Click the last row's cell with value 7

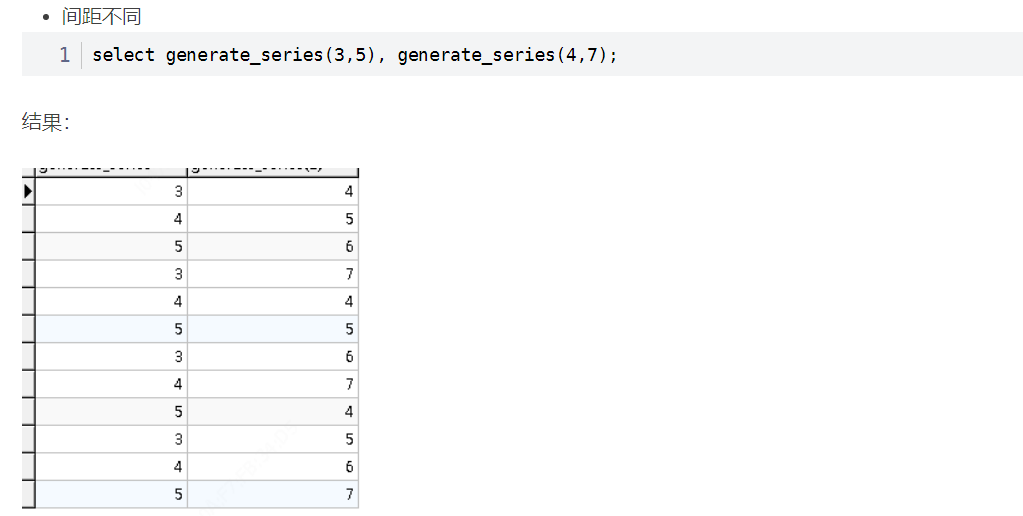pos(272,494)
